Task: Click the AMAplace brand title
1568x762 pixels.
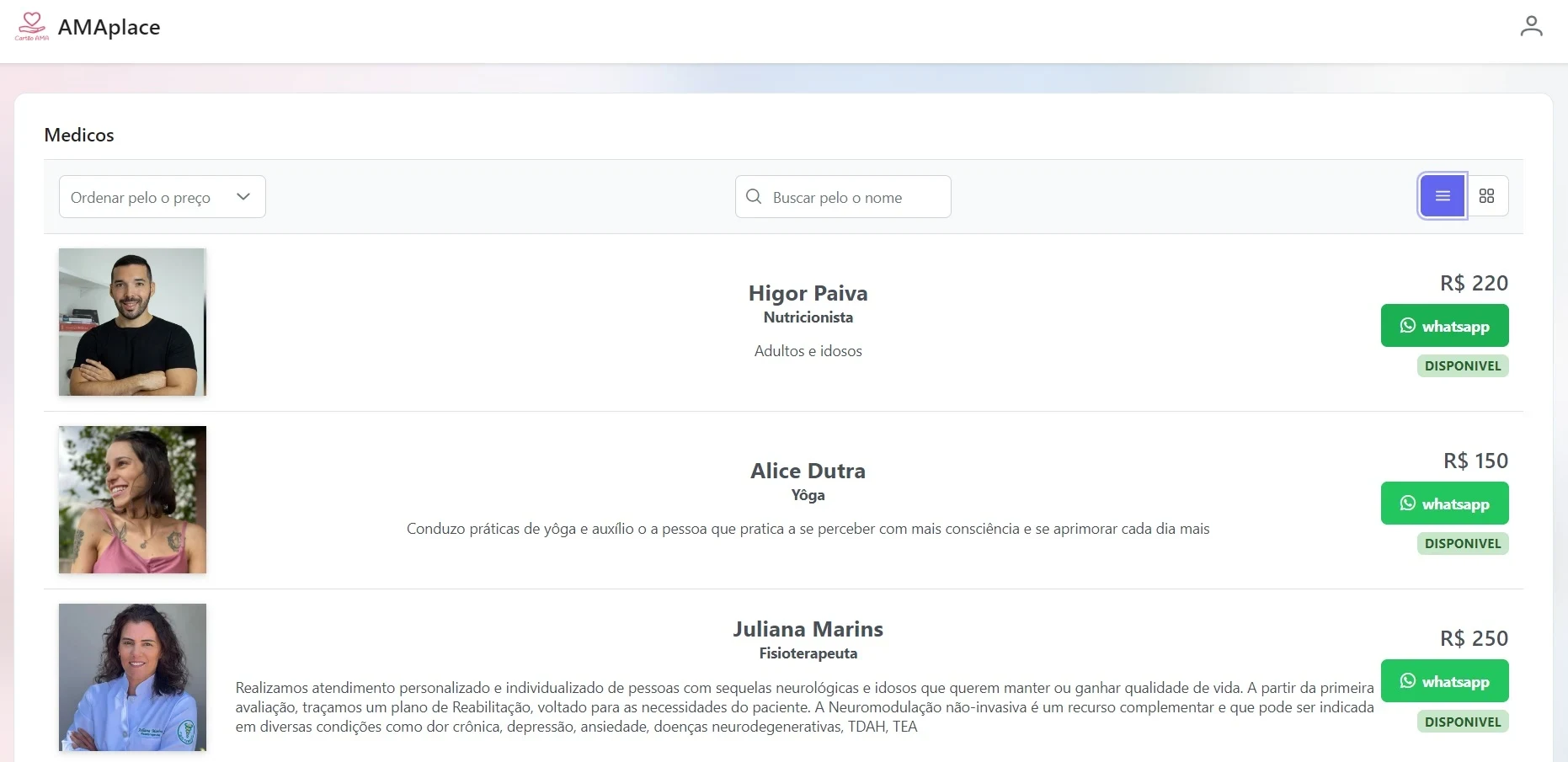Action: (109, 27)
